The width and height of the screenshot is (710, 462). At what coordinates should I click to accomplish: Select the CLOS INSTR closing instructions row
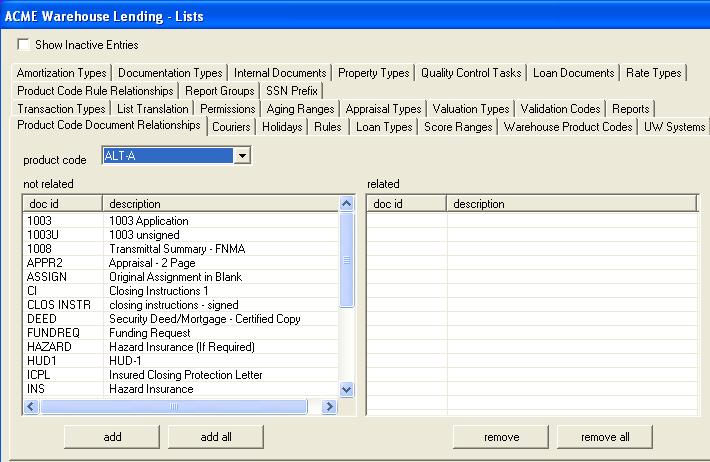pyautogui.click(x=181, y=305)
